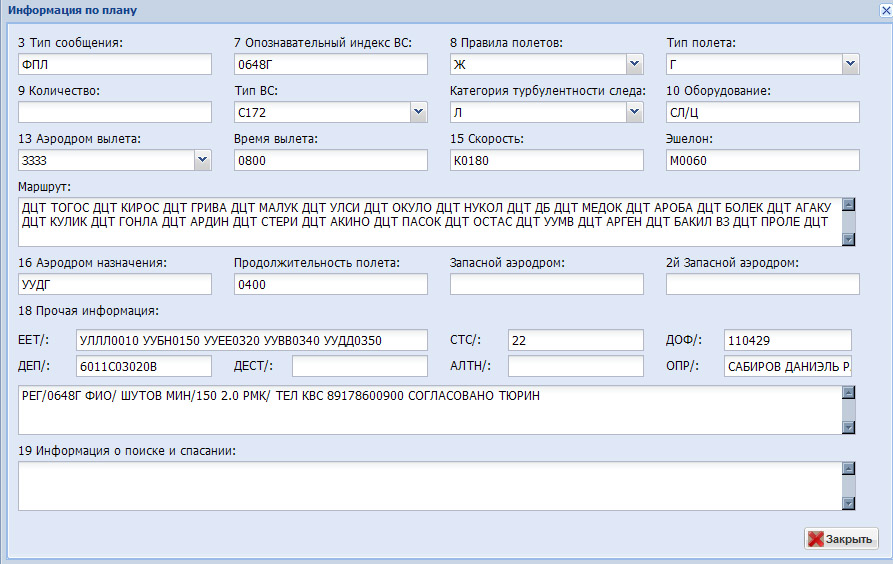The height and width of the screenshot is (564, 893).
Task: Click the Эшелон field showing М0060
Action: tap(762, 160)
